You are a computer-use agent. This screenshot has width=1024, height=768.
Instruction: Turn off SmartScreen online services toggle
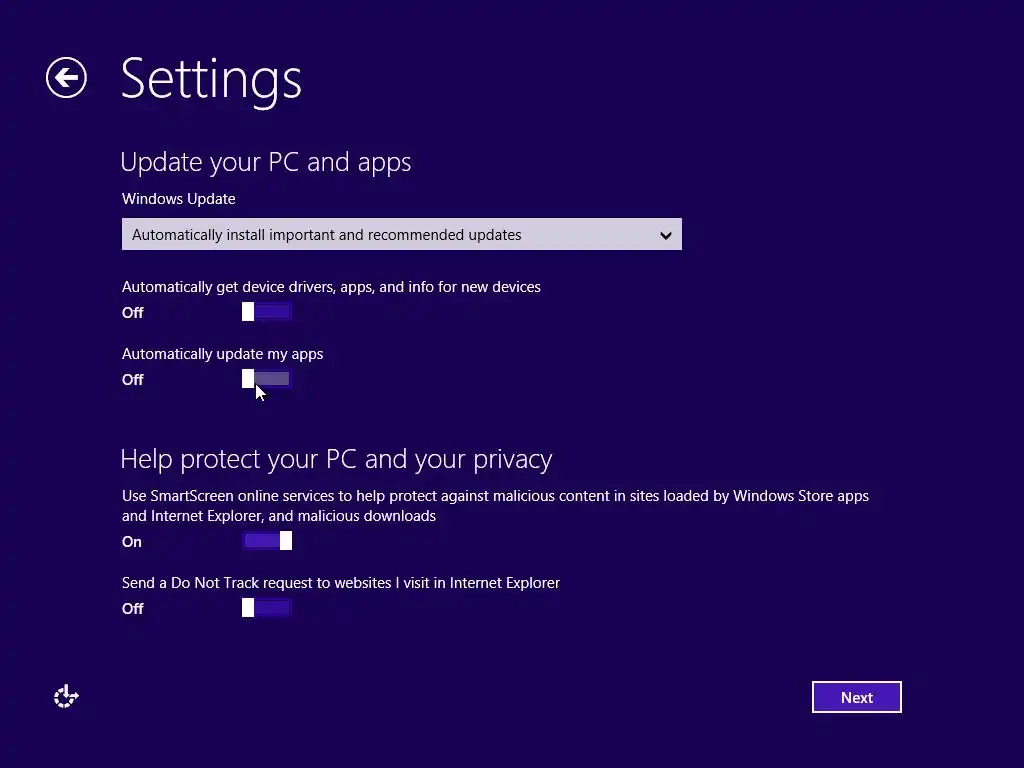tap(266, 541)
